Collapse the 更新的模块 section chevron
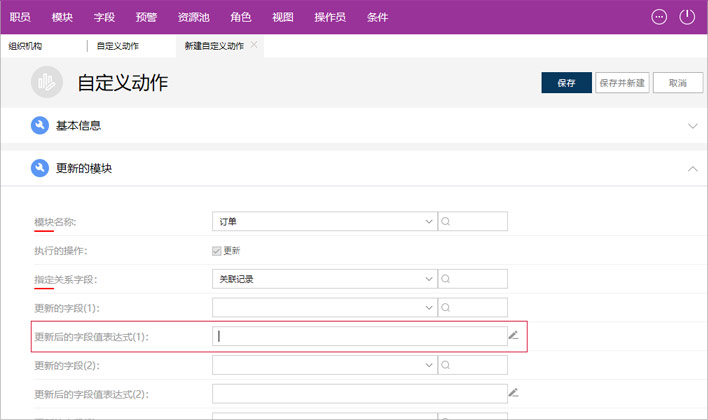The width and height of the screenshot is (708, 420). (692, 168)
